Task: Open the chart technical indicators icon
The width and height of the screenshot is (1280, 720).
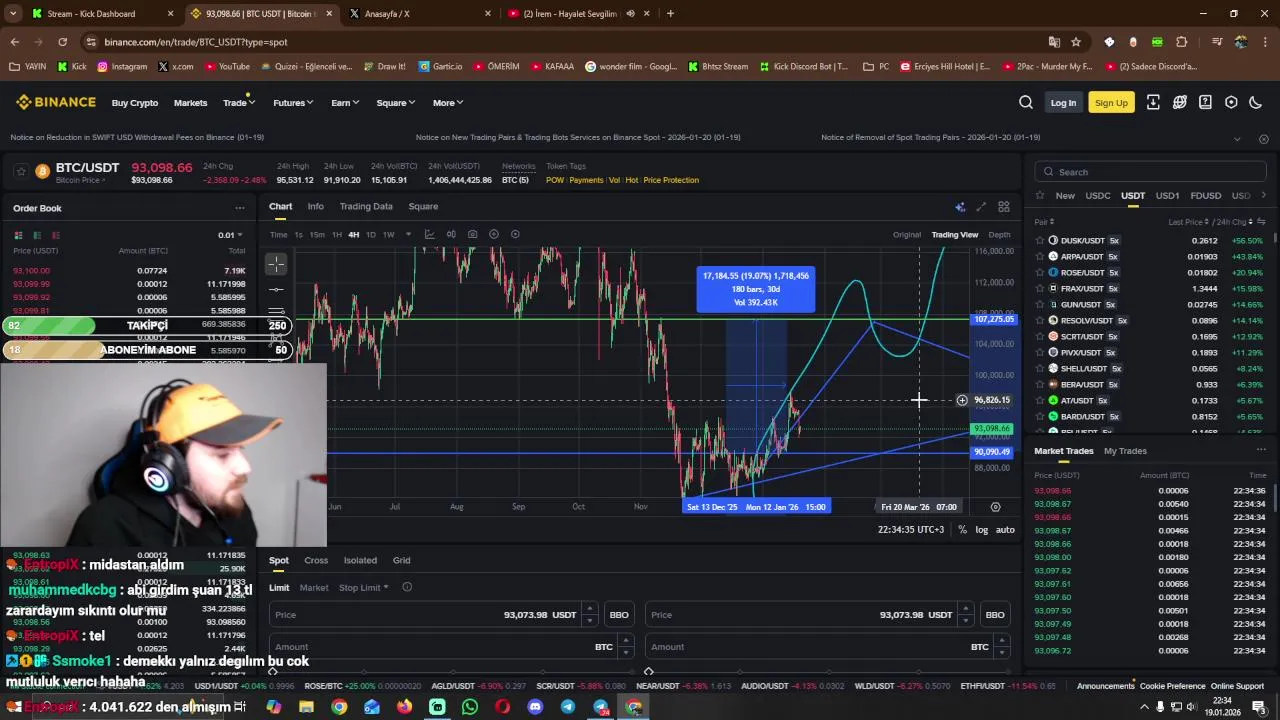Action: point(429,234)
